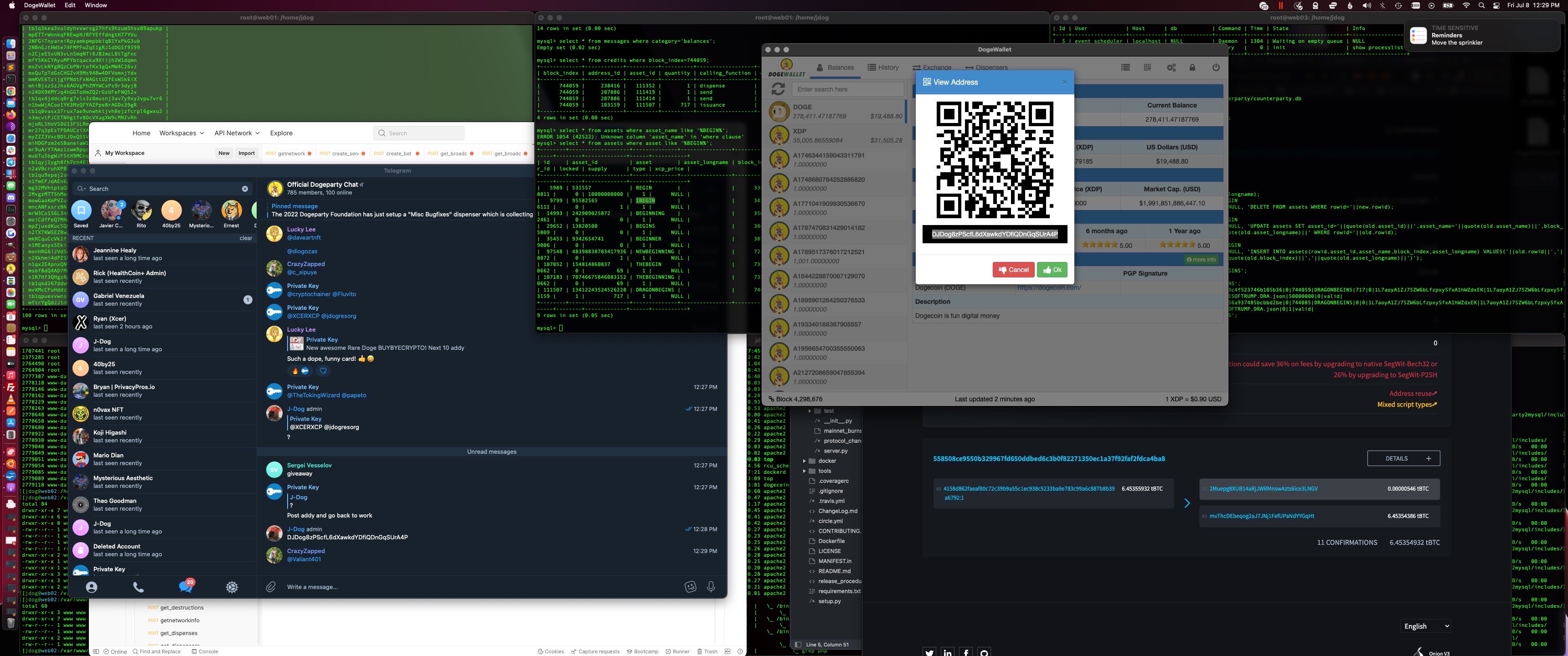Clear the Telegram search field with X
This screenshot has width=1568, height=656.
[245, 189]
